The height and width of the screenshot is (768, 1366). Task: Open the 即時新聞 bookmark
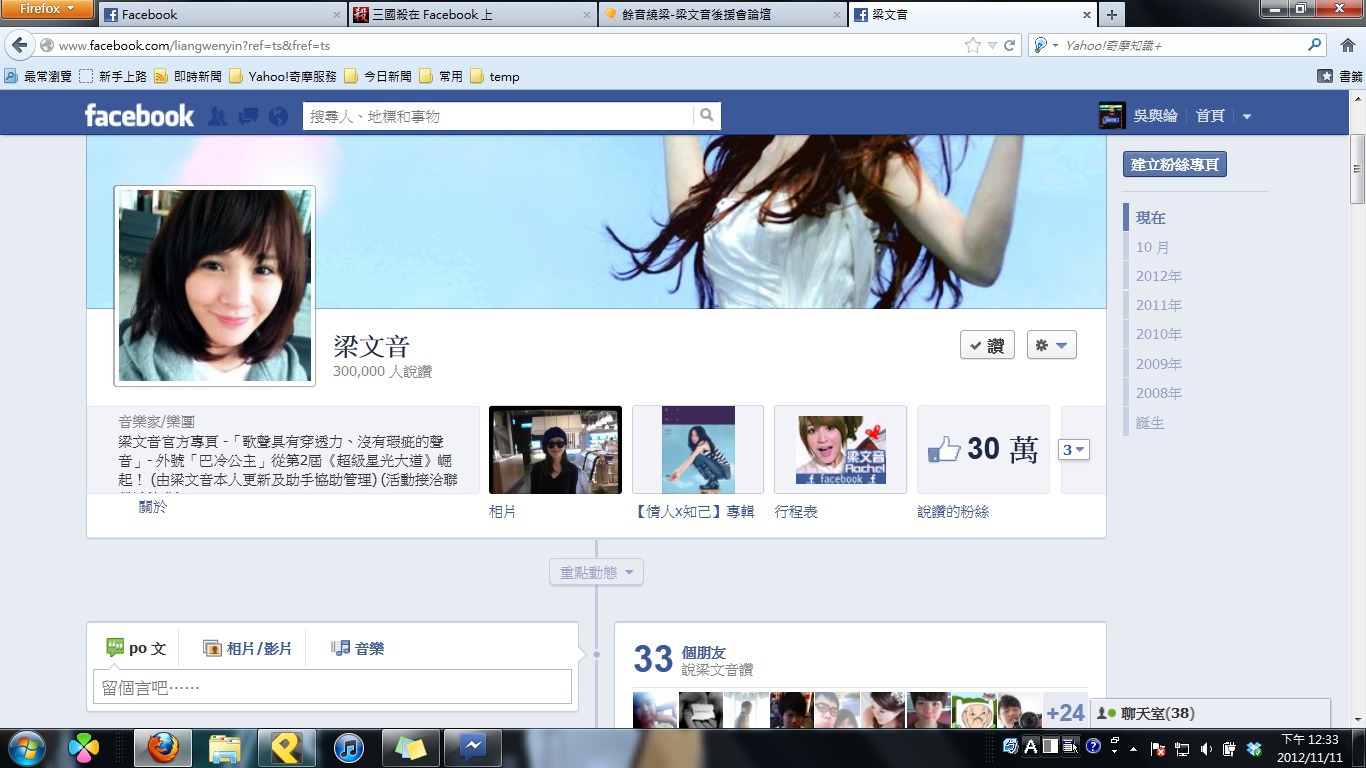coord(188,76)
